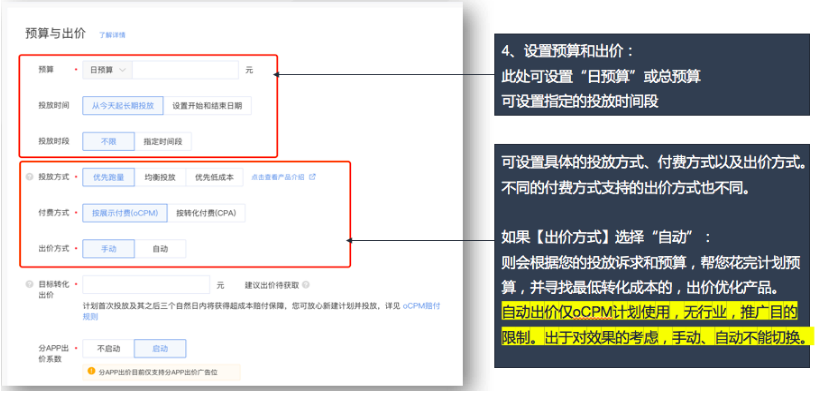Image resolution: width=816 pixels, height=395 pixels.
Task: Click help icon beside 投放方式
Action: 30,177
